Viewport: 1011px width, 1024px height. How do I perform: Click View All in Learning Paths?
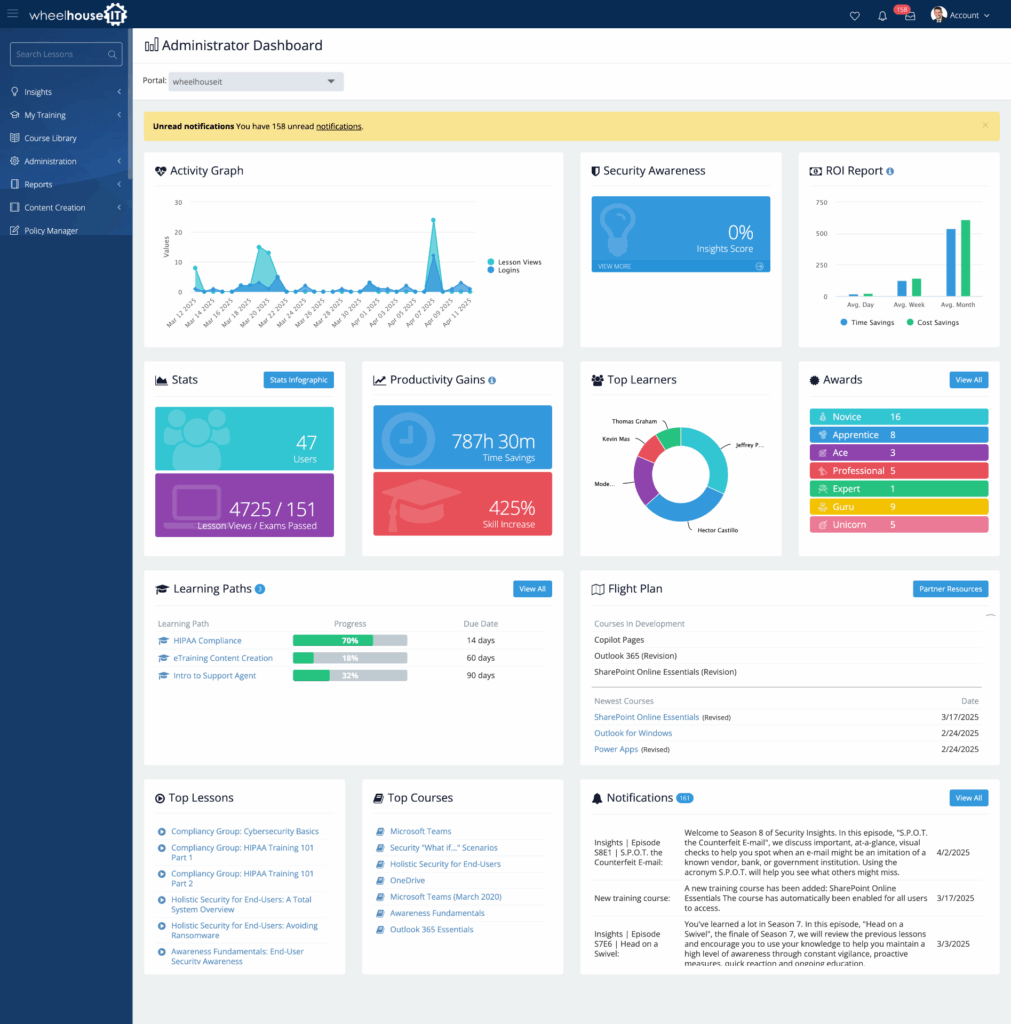532,589
